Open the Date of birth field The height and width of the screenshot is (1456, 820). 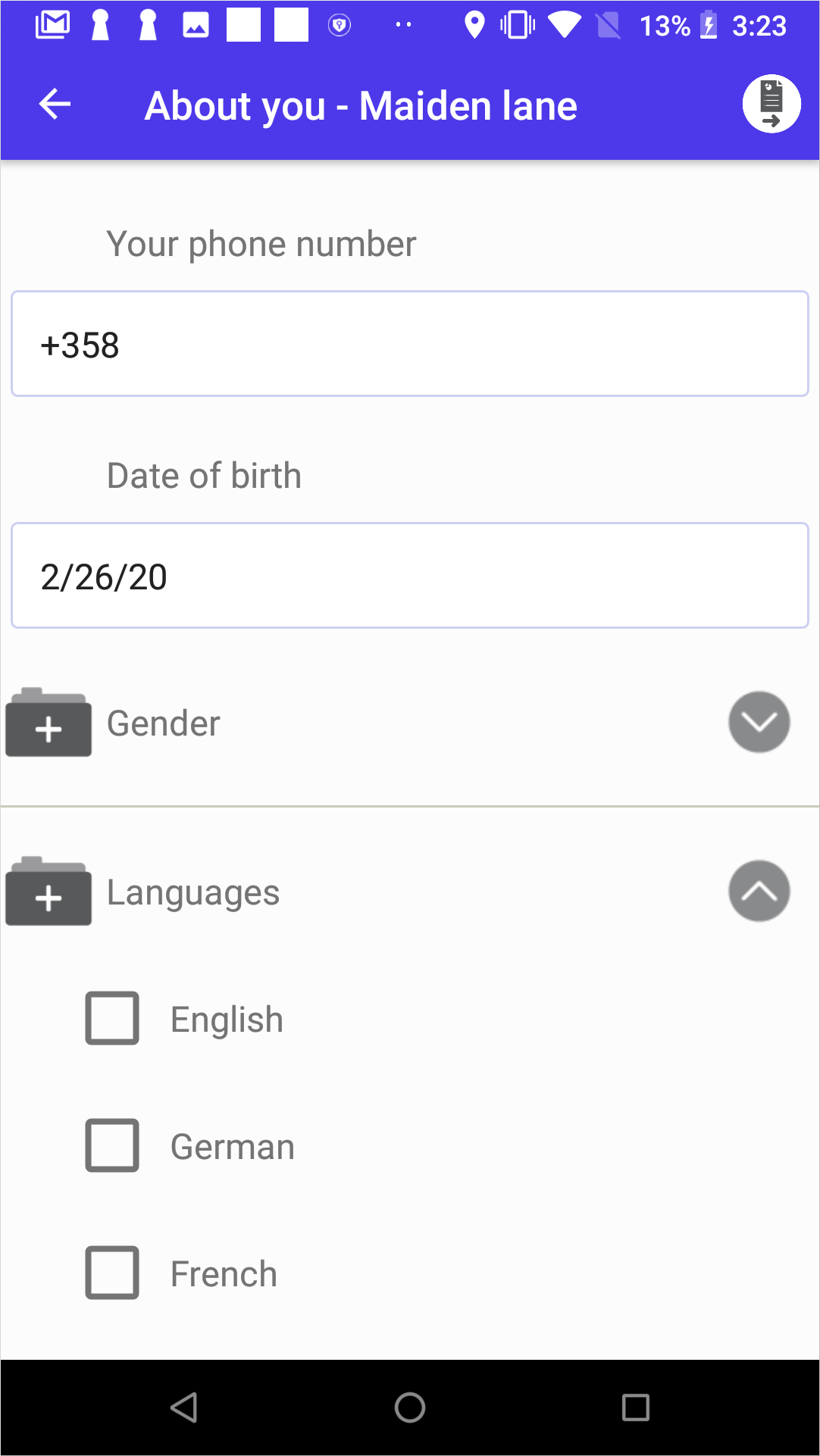[x=409, y=576]
